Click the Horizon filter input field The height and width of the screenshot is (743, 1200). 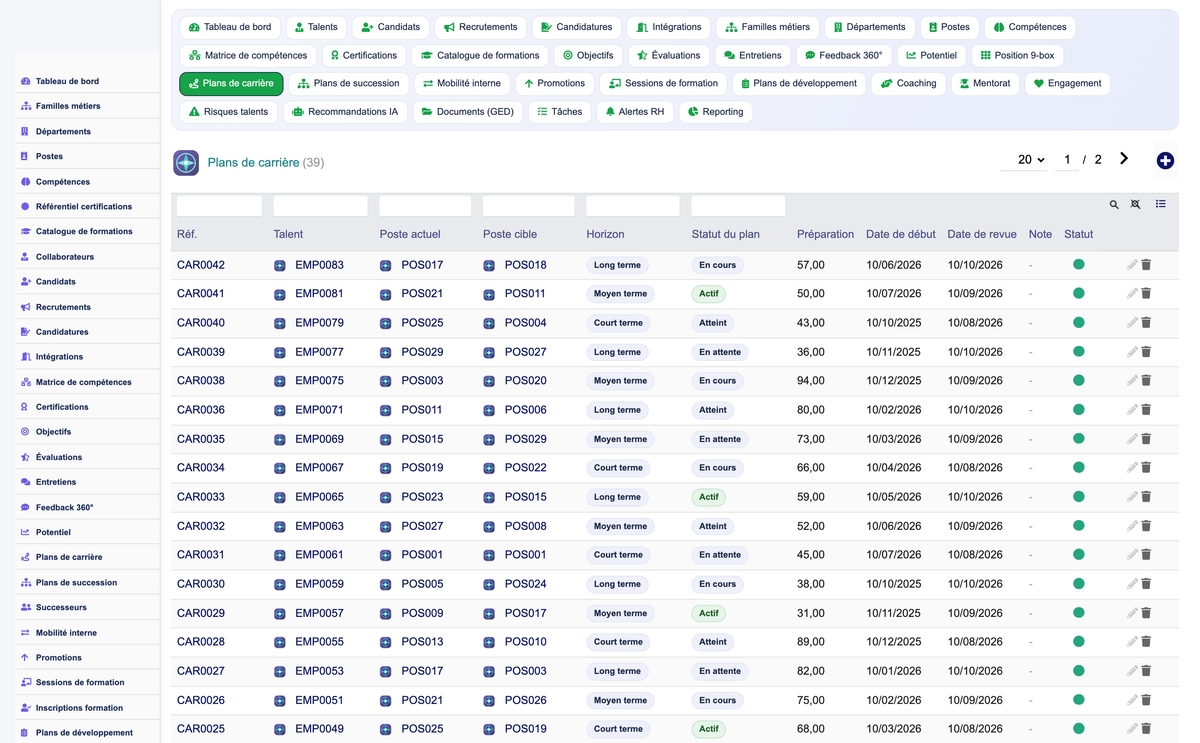(x=633, y=205)
